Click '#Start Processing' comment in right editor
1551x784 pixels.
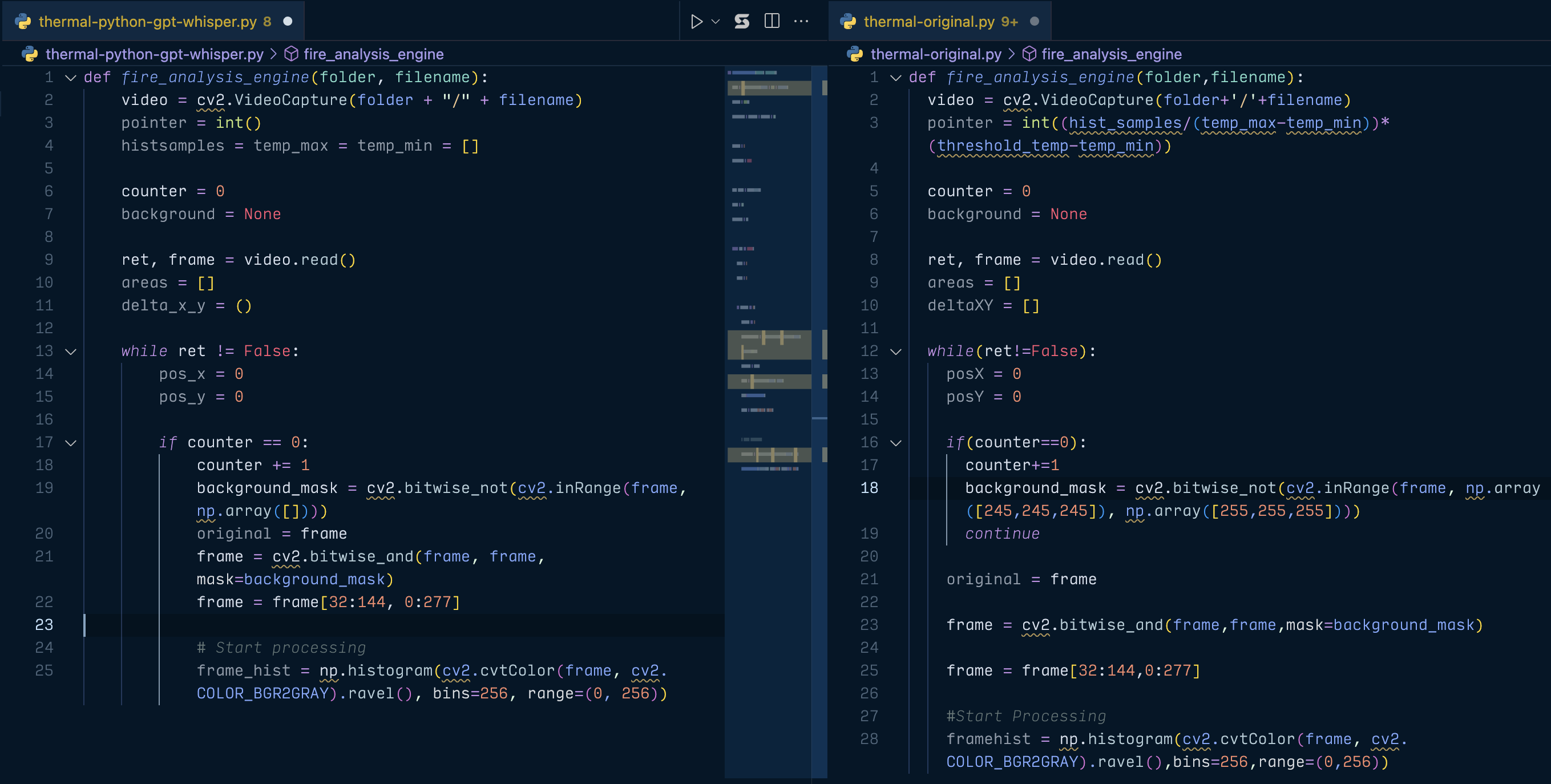(x=1026, y=717)
